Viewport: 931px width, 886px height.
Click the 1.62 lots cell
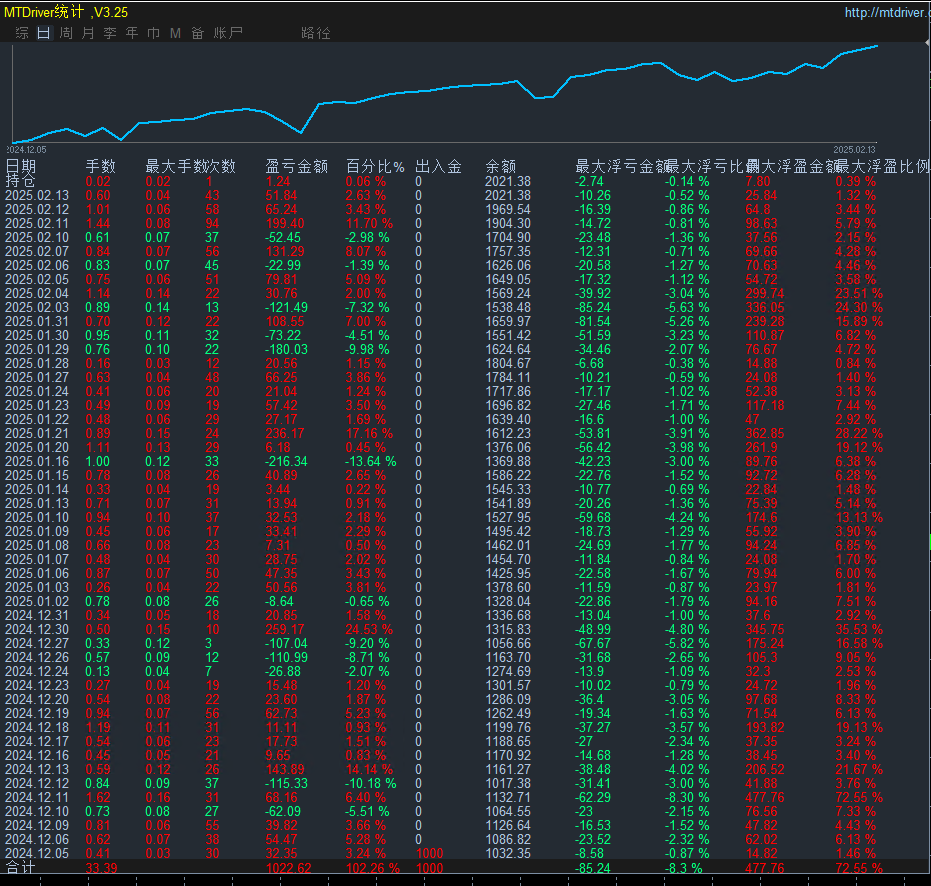point(98,798)
